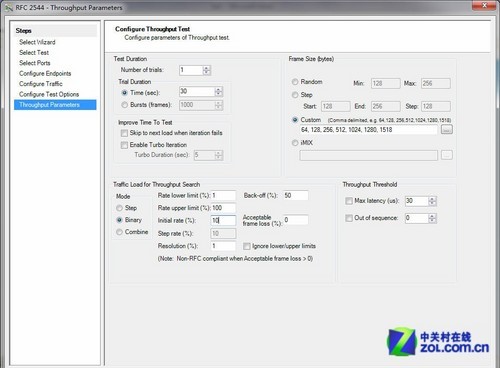The width and height of the screenshot is (500, 368).
Task: Adjust Out of sequence spinner arrows
Action: point(432,218)
